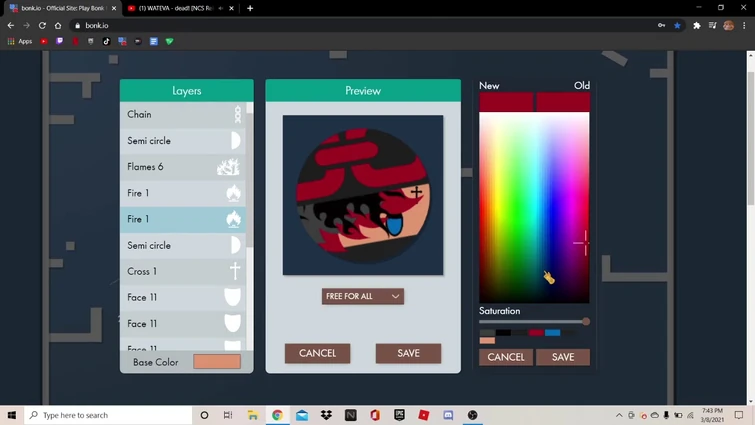755x425 pixels.
Task: Click the Saturation slider handle
Action: point(586,322)
